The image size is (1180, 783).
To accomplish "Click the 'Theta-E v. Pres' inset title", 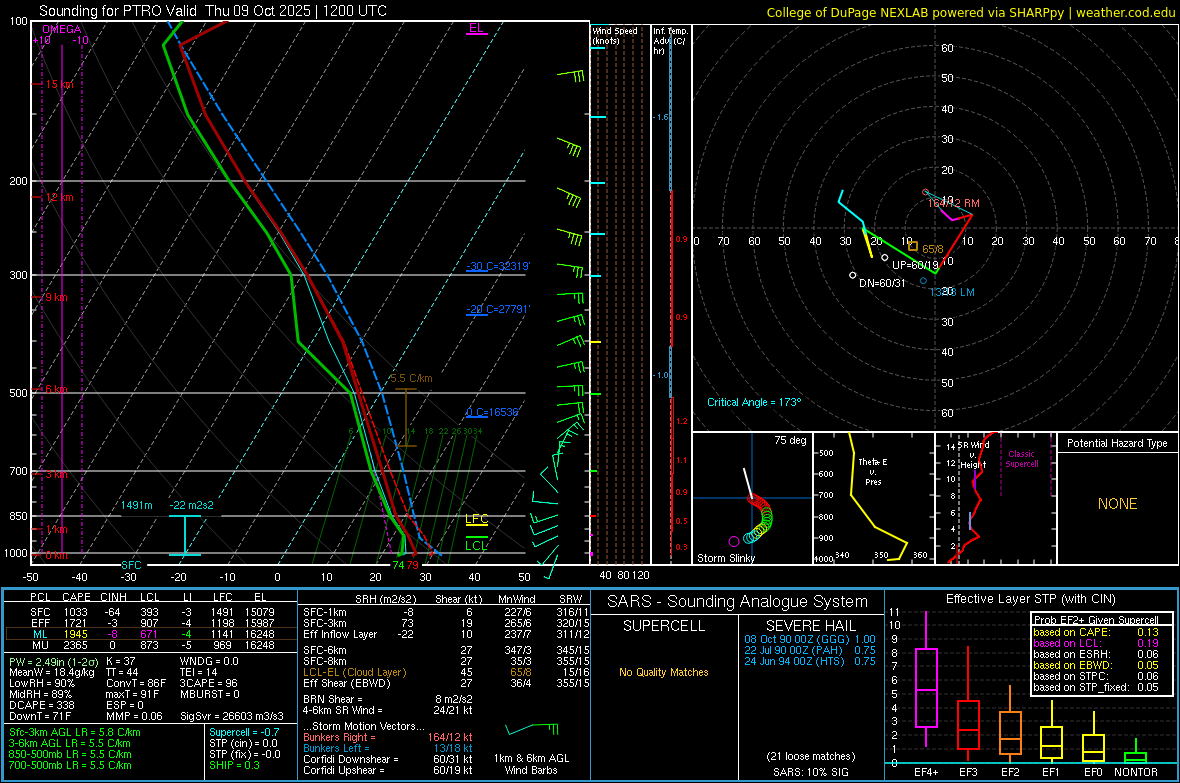I will pyautogui.click(x=873, y=471).
